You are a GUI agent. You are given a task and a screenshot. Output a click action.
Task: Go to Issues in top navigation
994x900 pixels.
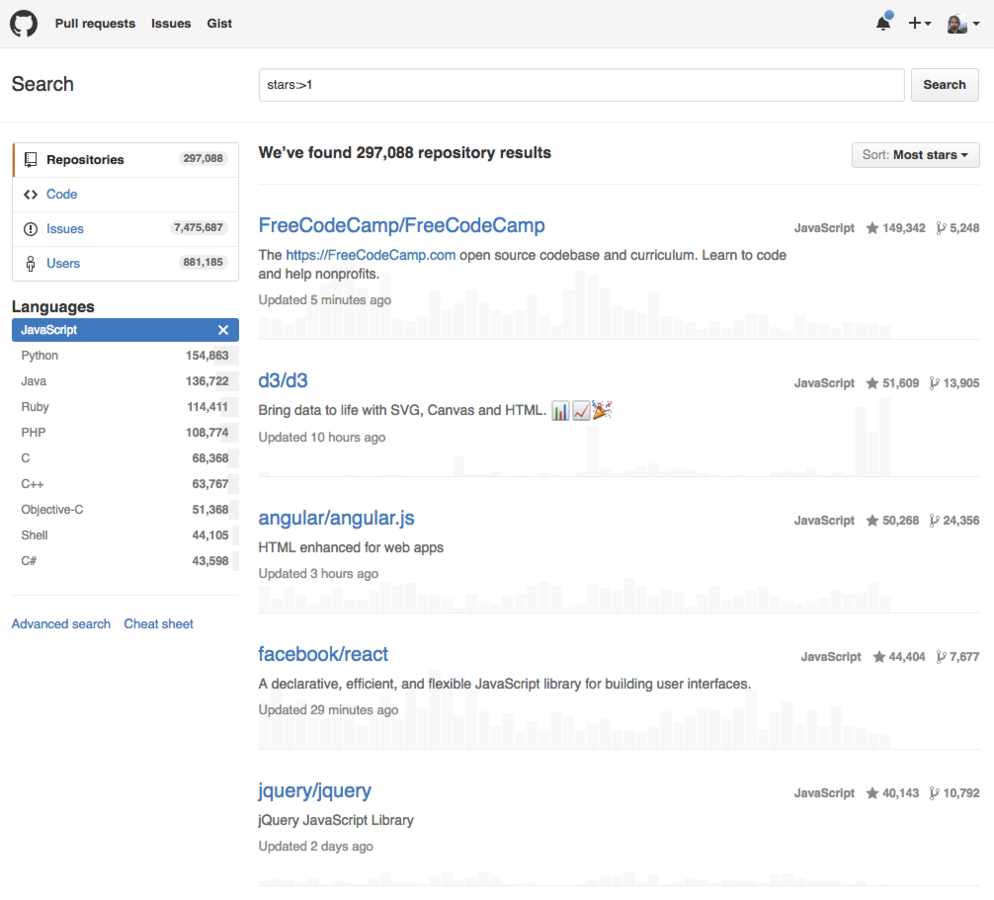171,23
